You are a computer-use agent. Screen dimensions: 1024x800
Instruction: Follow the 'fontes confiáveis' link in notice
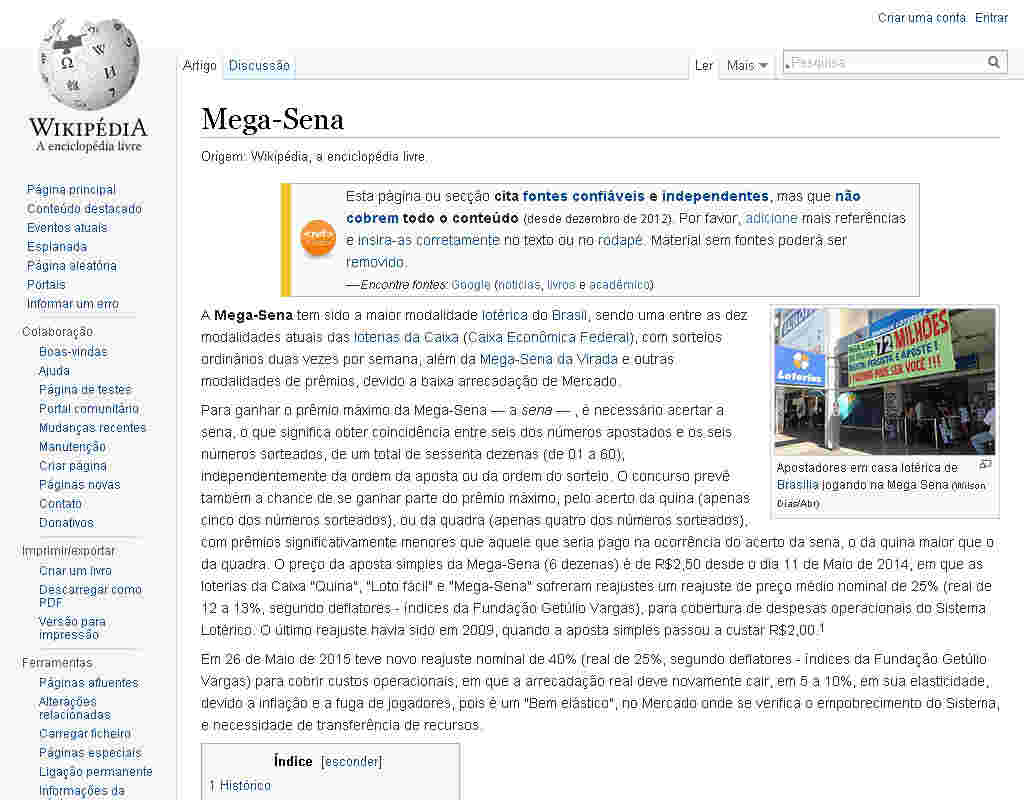(x=583, y=196)
